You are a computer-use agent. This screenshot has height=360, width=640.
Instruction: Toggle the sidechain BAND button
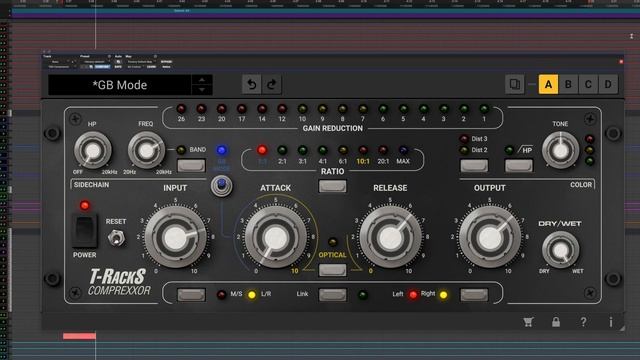[x=191, y=165]
